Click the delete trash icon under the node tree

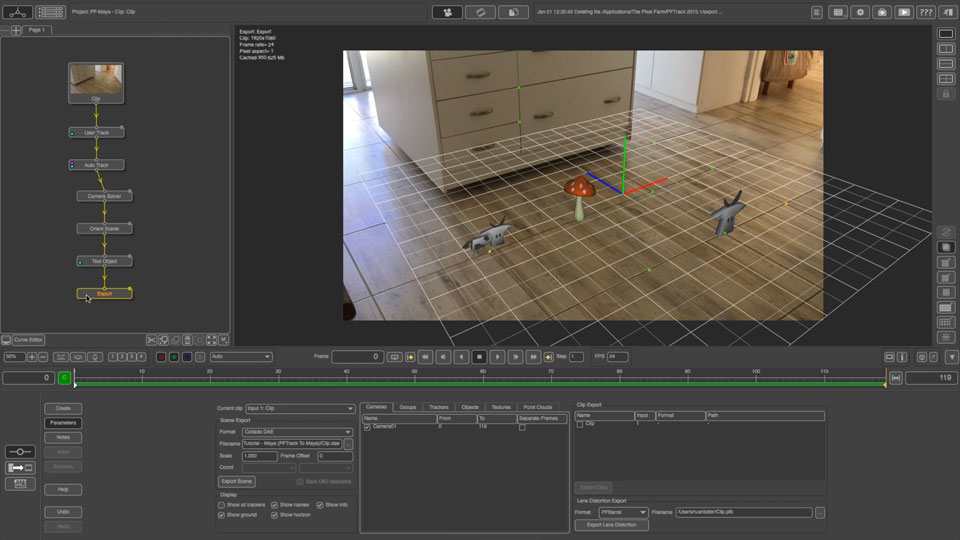click(x=187, y=340)
